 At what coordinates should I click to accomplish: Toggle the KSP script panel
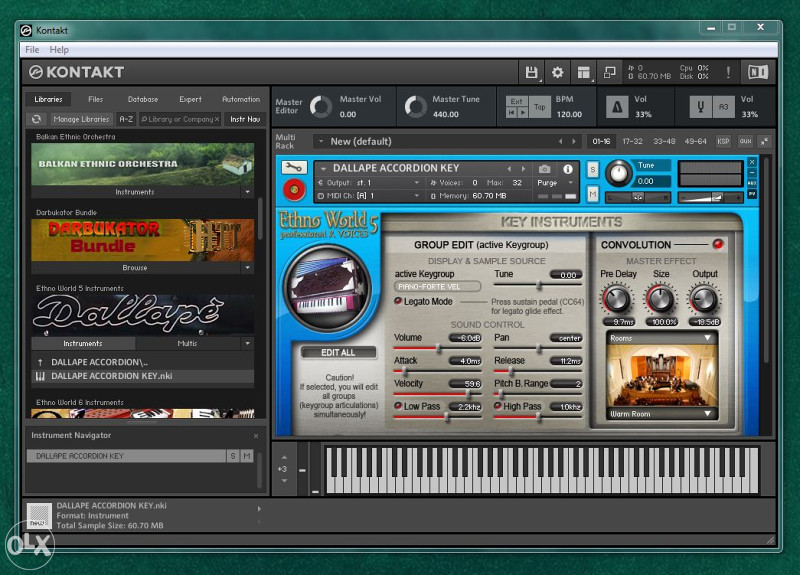pyautogui.click(x=723, y=141)
